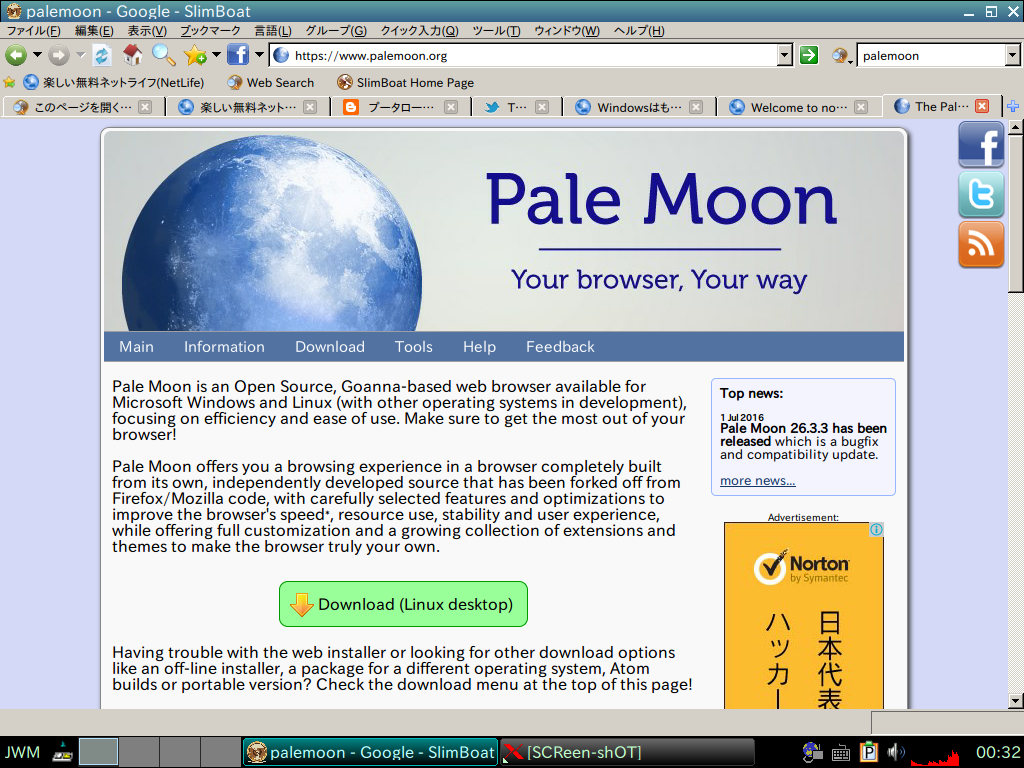Open the Feedback nav item

[560, 347]
